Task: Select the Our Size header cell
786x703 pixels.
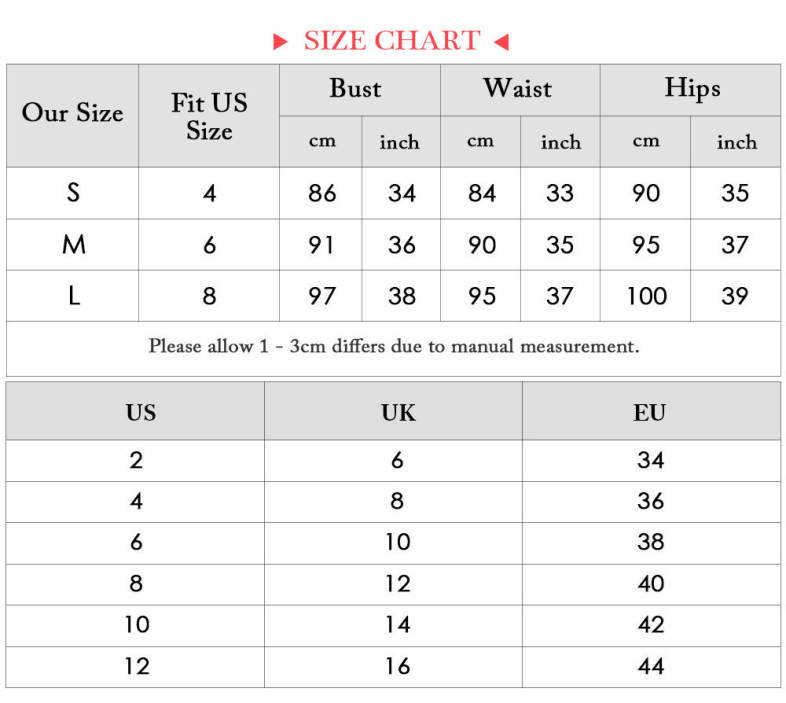Action: (72, 114)
